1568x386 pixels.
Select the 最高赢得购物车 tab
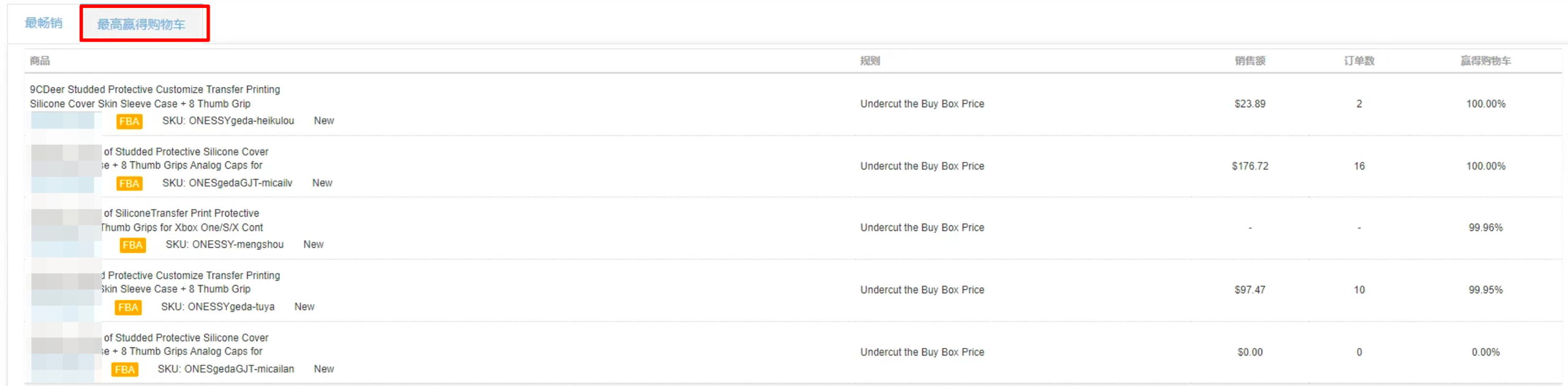pyautogui.click(x=141, y=25)
